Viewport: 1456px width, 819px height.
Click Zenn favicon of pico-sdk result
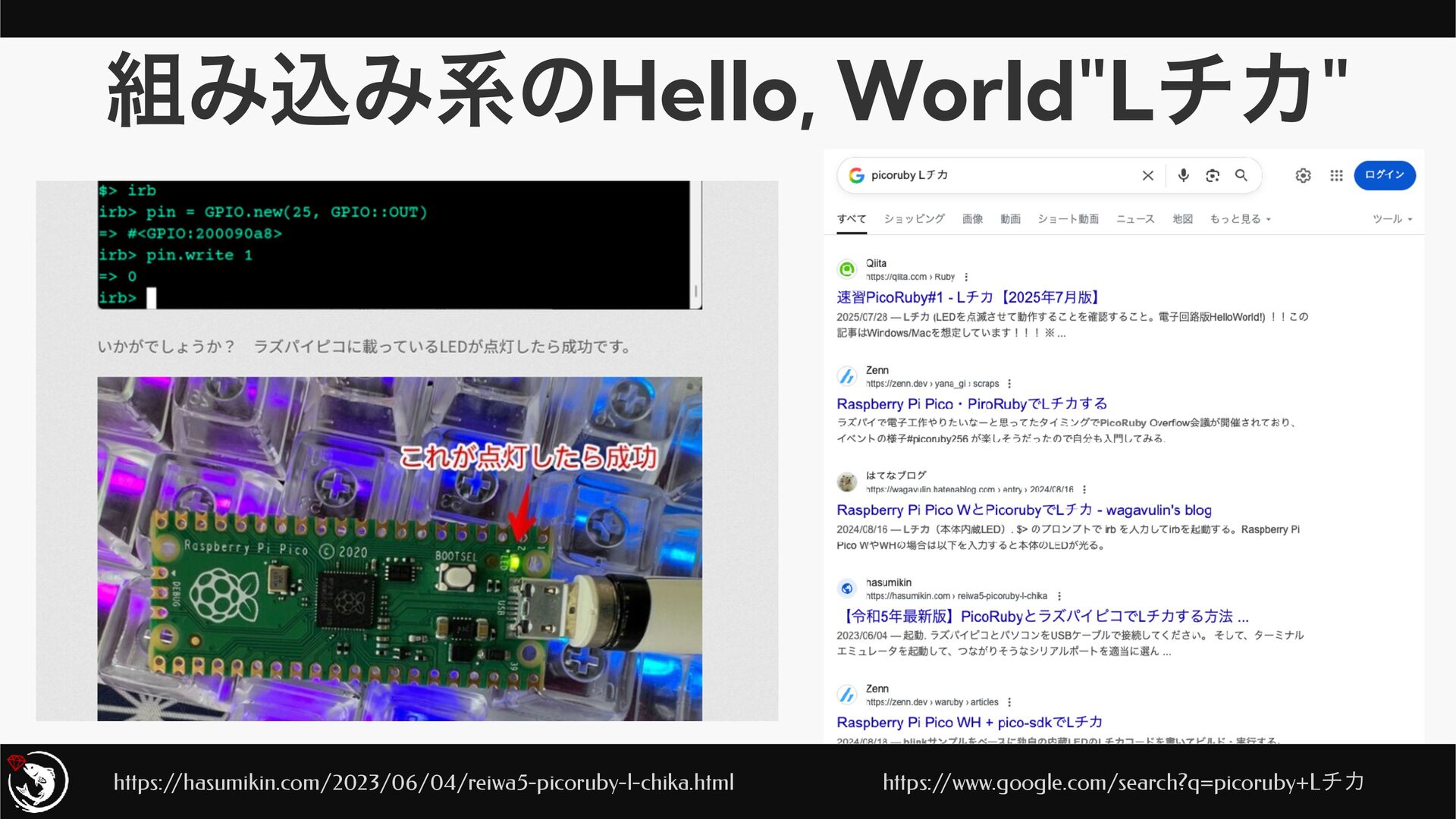847,695
